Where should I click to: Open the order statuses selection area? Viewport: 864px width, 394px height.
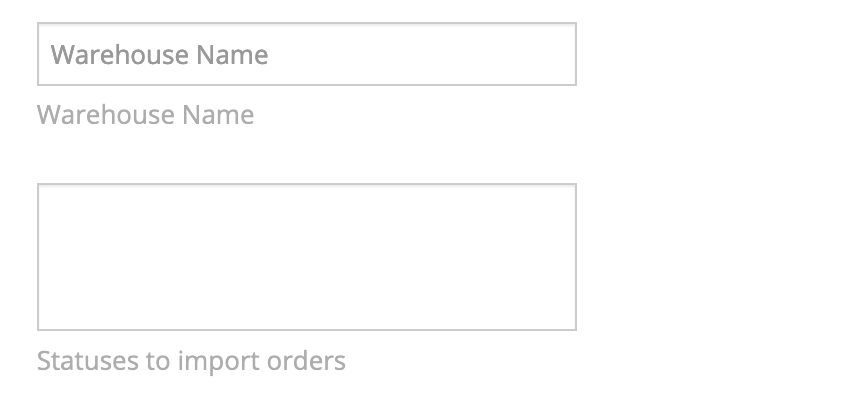(x=307, y=257)
